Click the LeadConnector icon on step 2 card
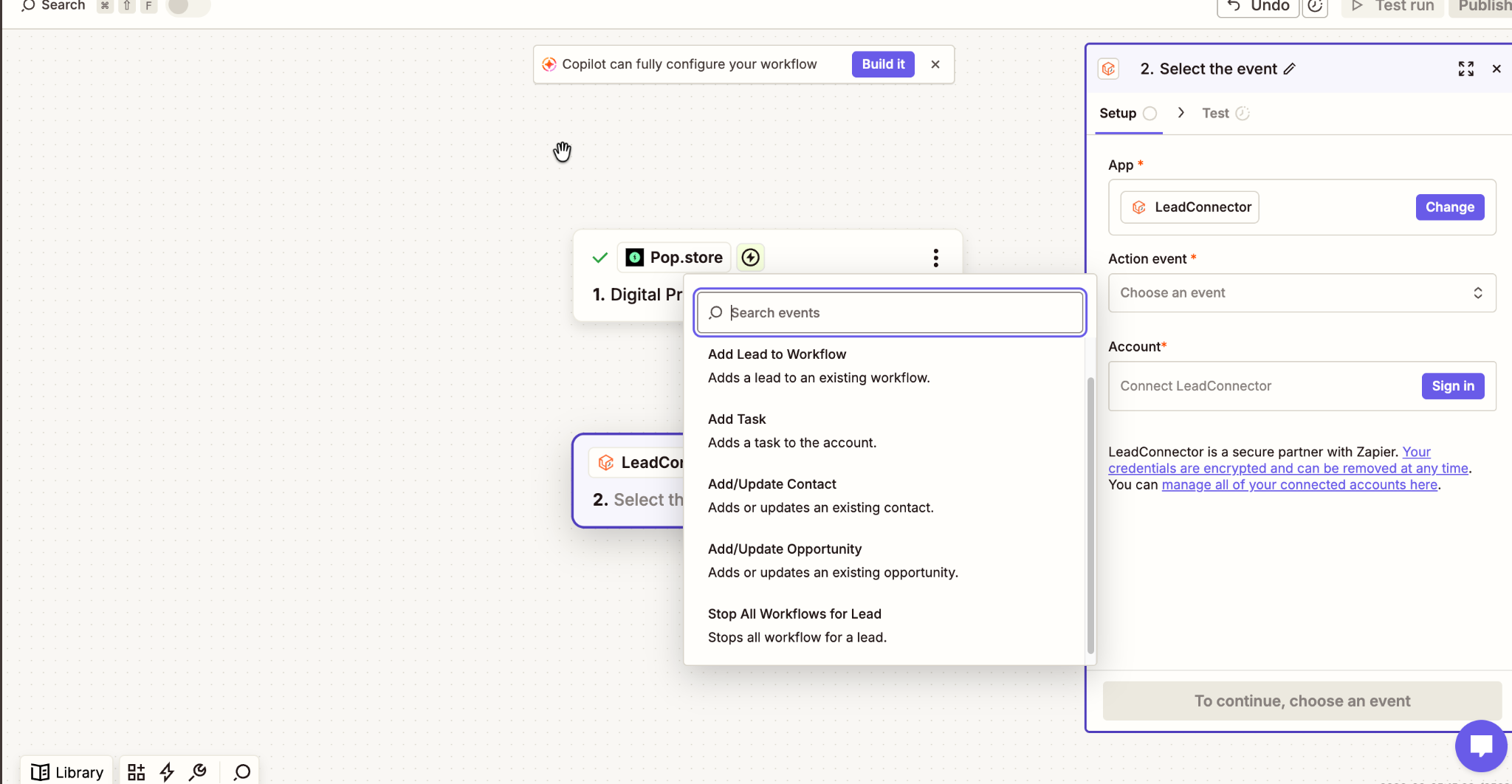 606,463
